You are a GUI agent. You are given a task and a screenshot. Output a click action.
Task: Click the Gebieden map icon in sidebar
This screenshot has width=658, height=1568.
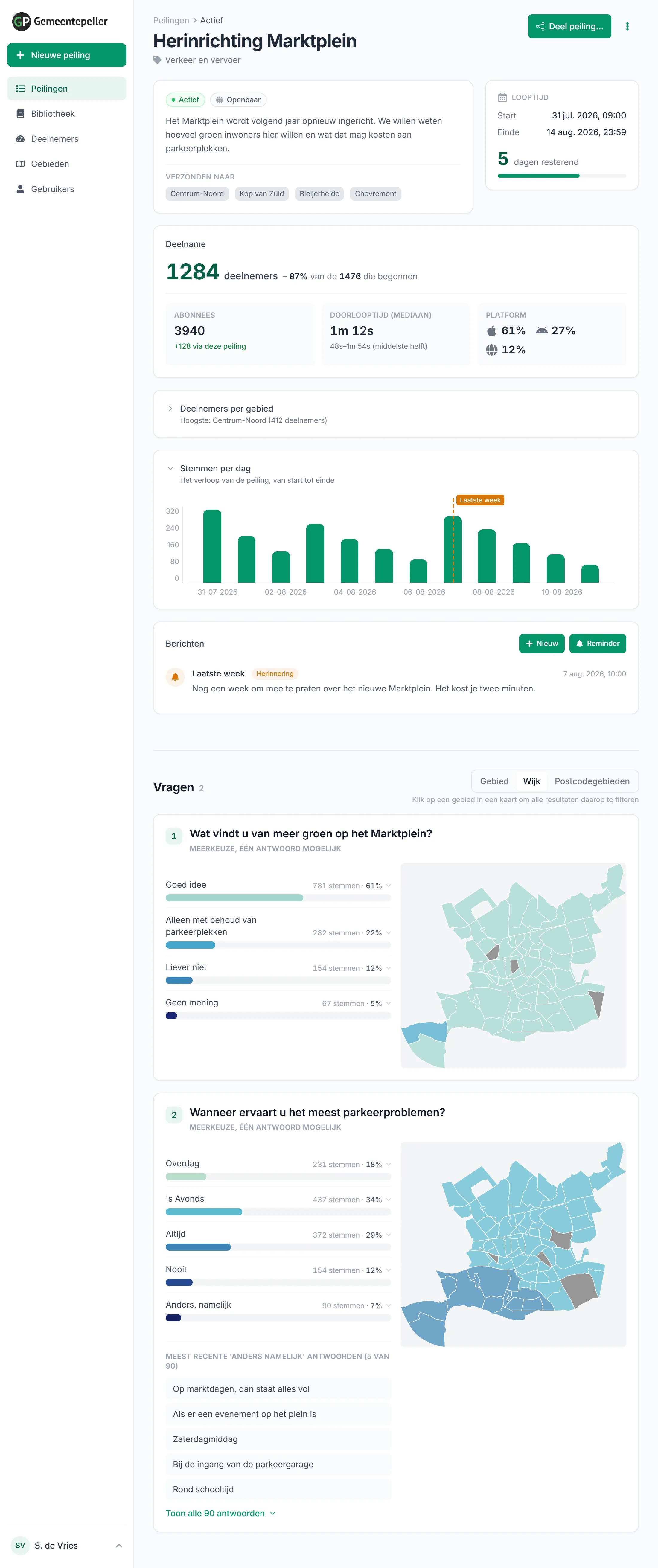click(x=20, y=164)
